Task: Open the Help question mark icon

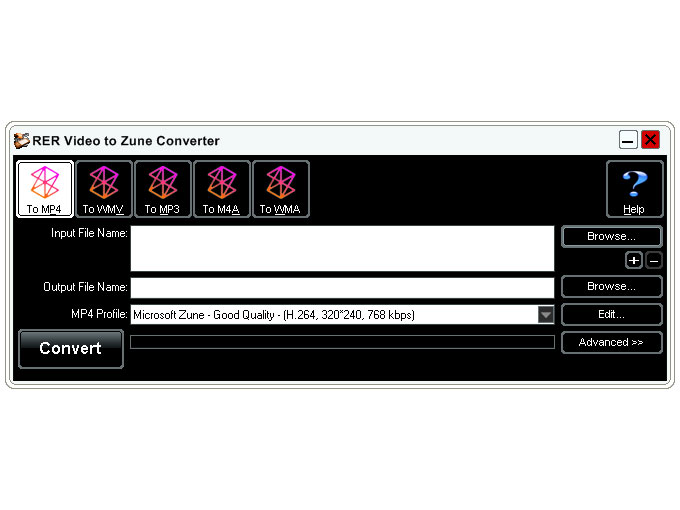Action: coord(634,189)
